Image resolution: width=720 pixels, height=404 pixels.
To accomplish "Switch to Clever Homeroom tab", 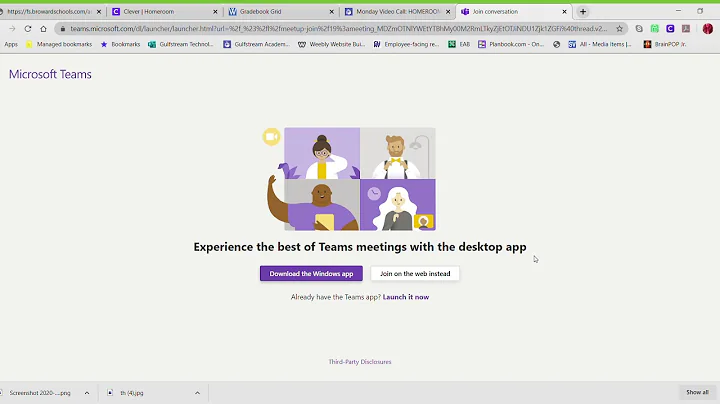I will pyautogui.click(x=163, y=11).
